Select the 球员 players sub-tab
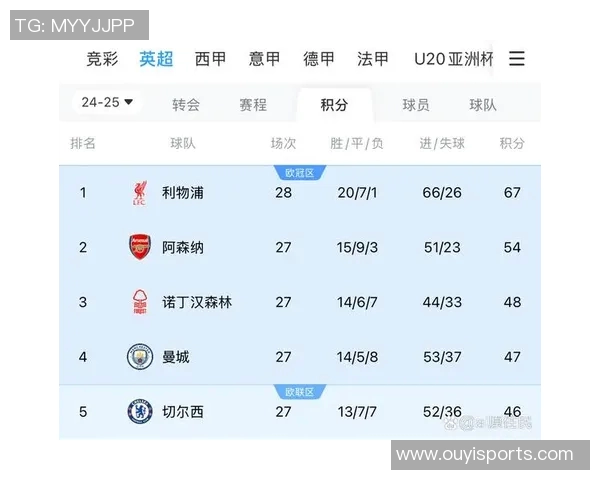 click(x=416, y=105)
